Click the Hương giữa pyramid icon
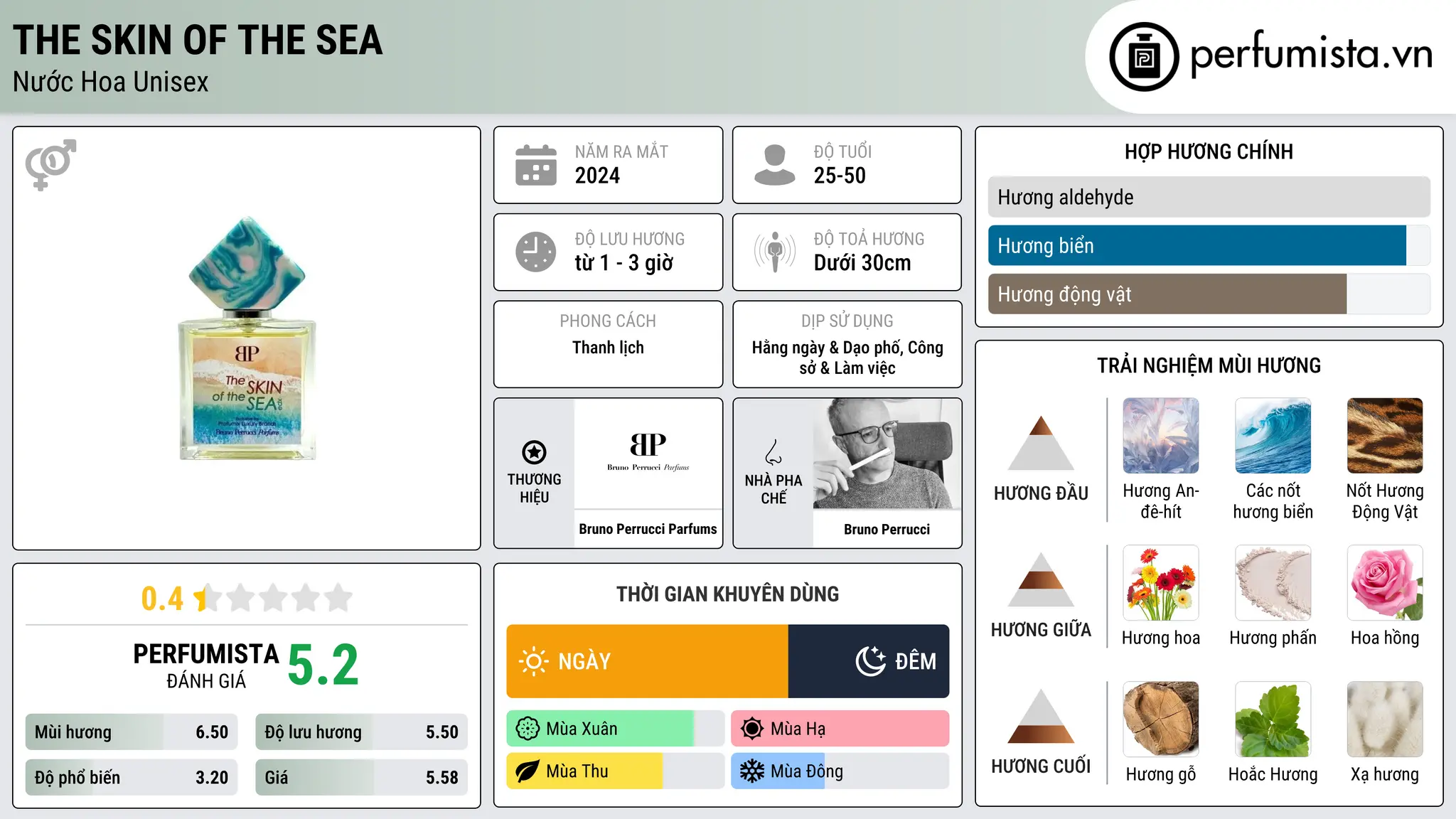This screenshot has height=819, width=1456. 1041,579
